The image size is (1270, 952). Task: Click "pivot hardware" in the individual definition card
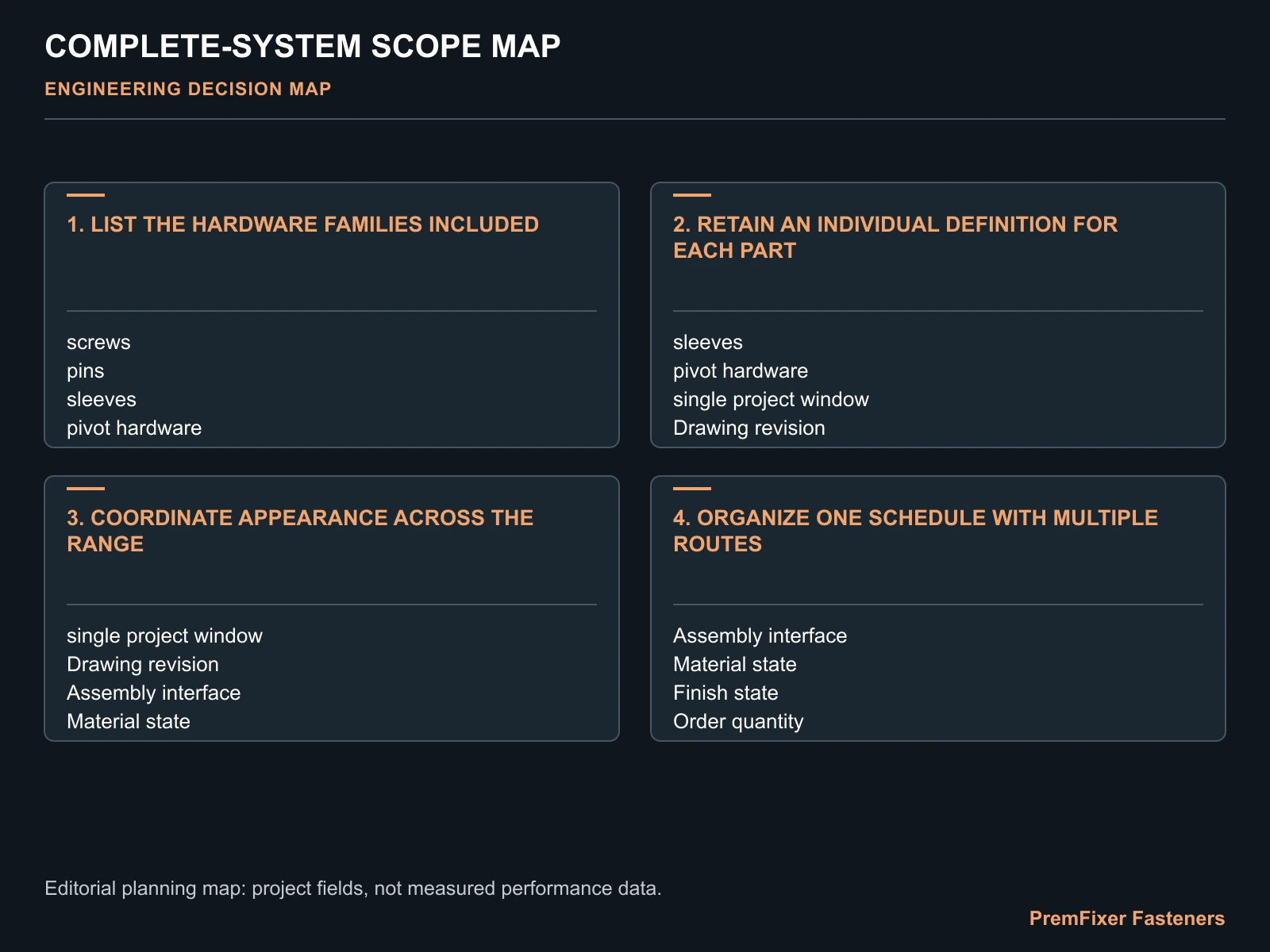pos(741,371)
